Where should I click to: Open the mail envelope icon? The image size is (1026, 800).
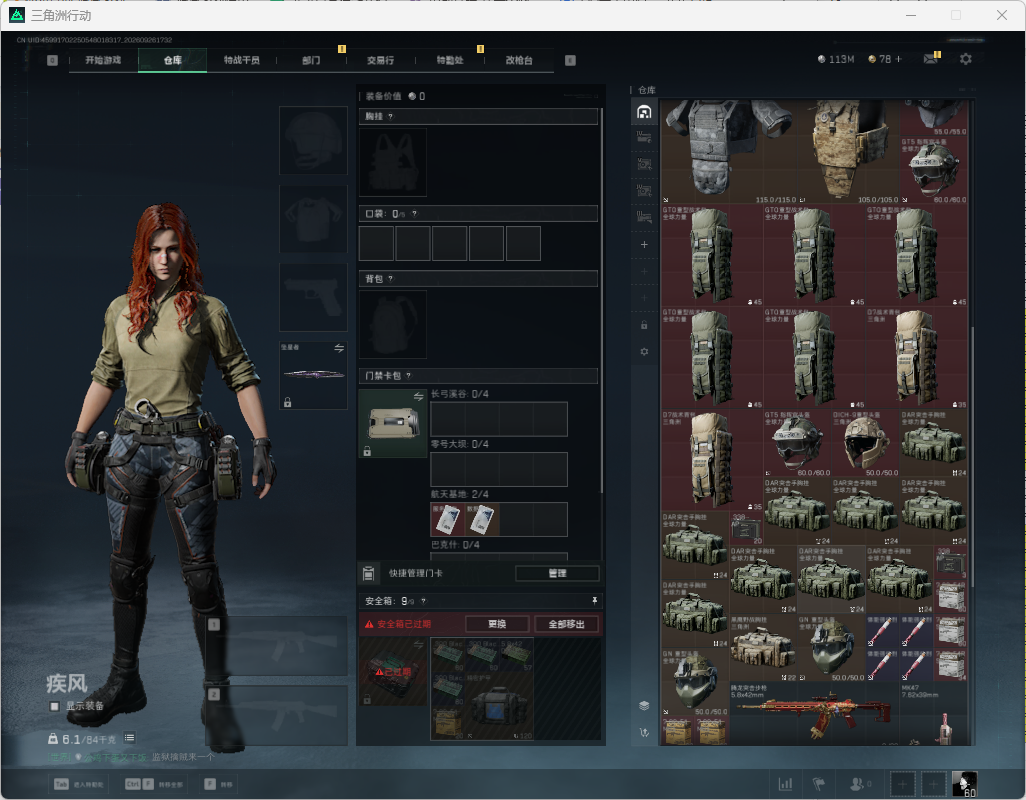pyautogui.click(x=930, y=59)
